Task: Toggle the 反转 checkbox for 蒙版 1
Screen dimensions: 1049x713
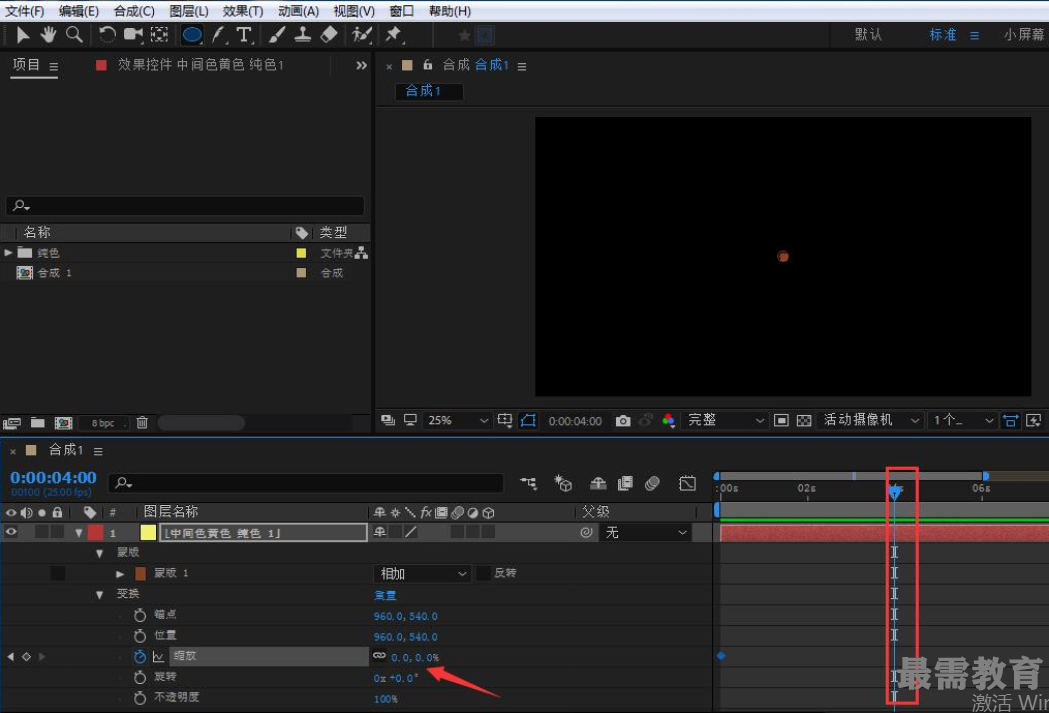Action: 483,573
